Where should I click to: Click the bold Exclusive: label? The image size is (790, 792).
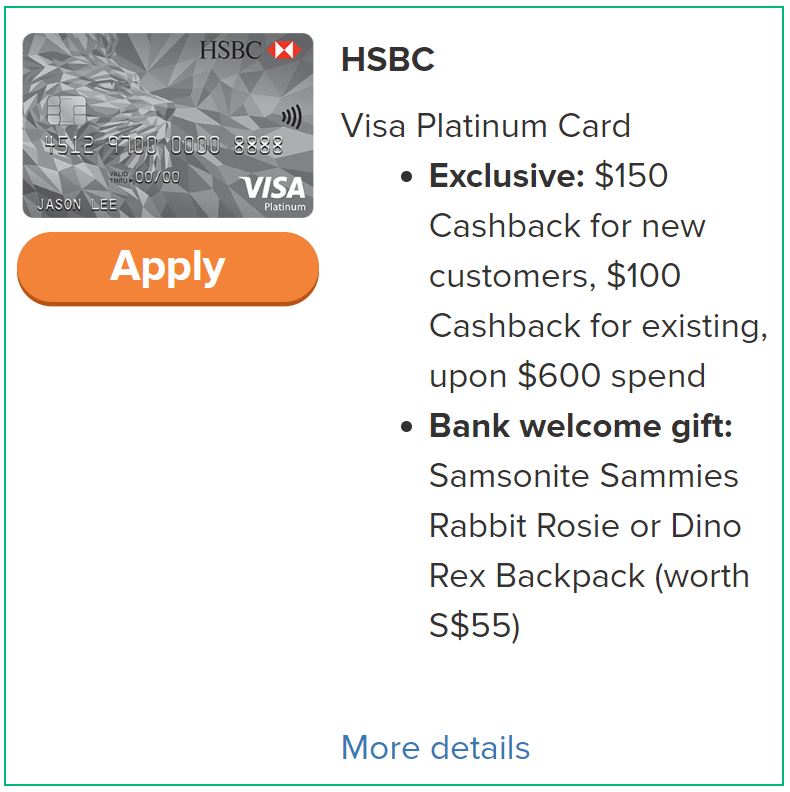507,175
